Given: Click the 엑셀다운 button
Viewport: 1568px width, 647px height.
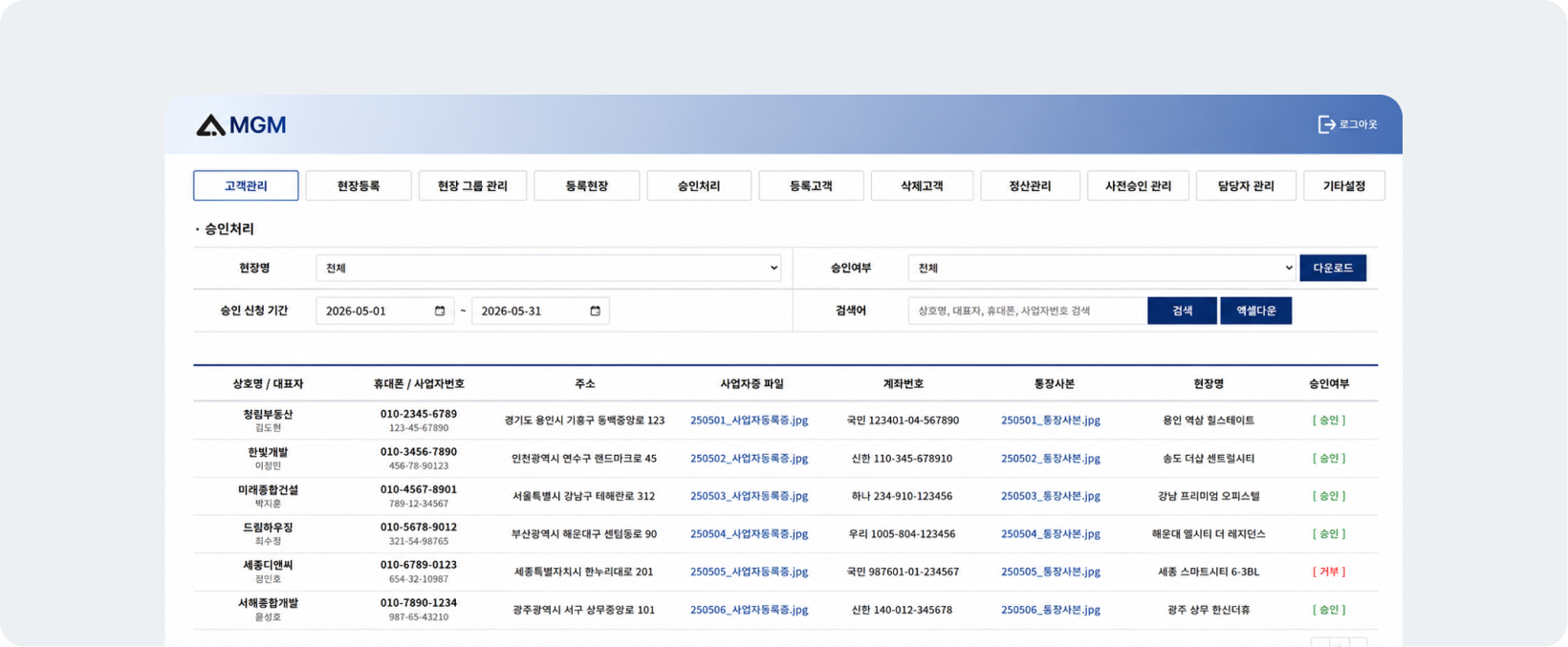Looking at the screenshot, I should point(1256,311).
